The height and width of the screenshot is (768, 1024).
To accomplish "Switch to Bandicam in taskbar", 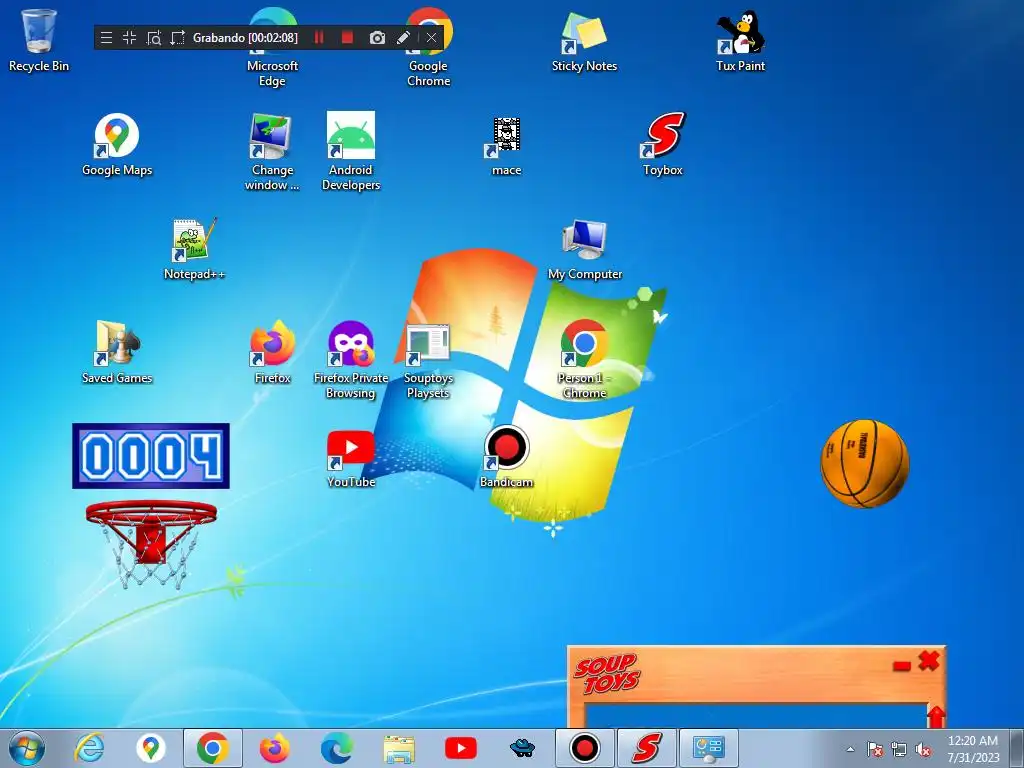I will point(584,748).
